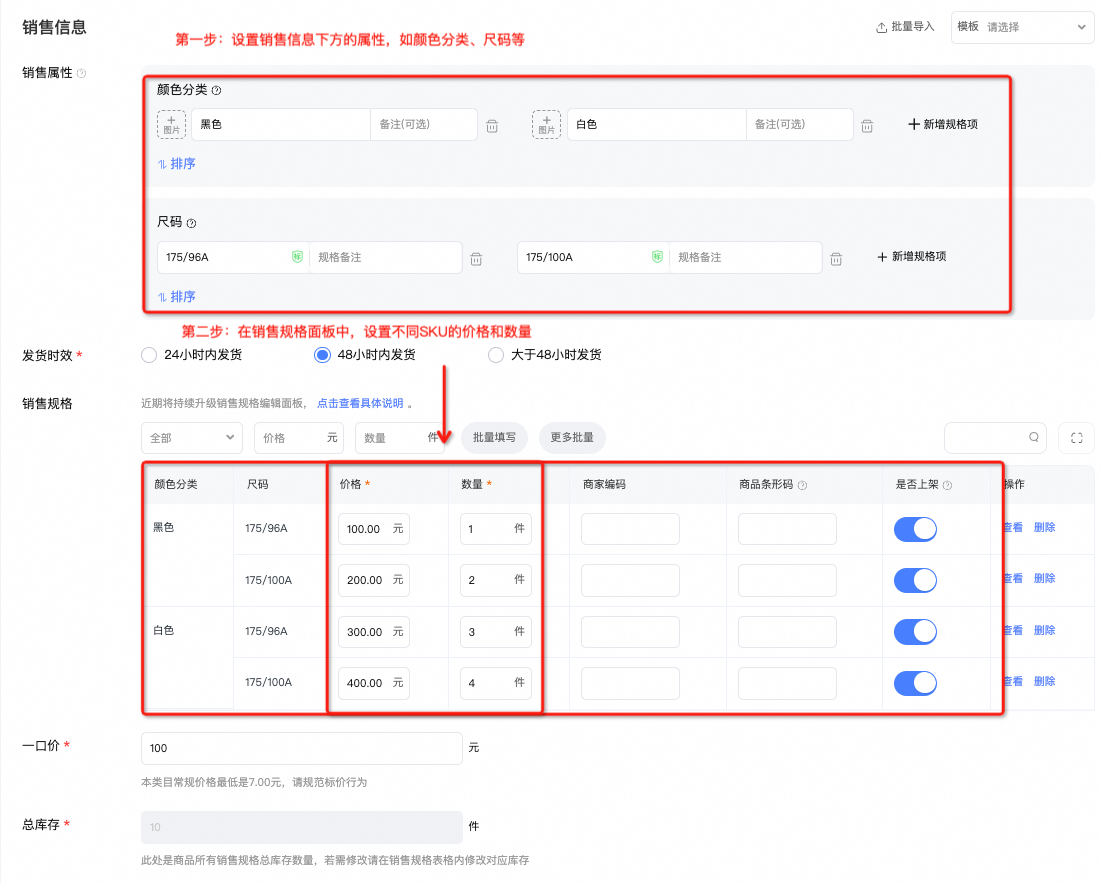1101x883 pixels.
Task: Click the 一口价 price input field
Action: [302, 748]
